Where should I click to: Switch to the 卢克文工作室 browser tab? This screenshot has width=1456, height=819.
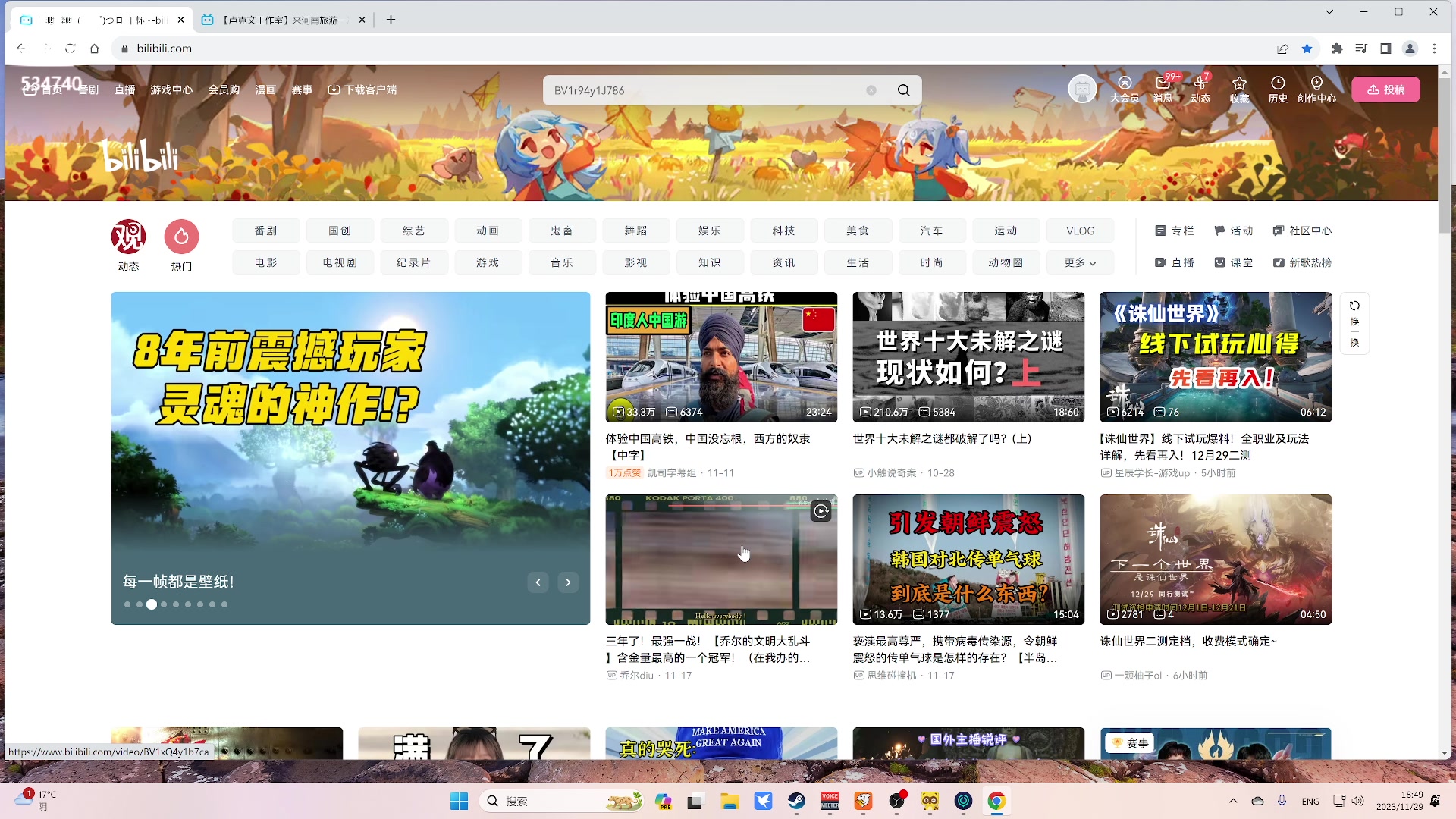284,20
